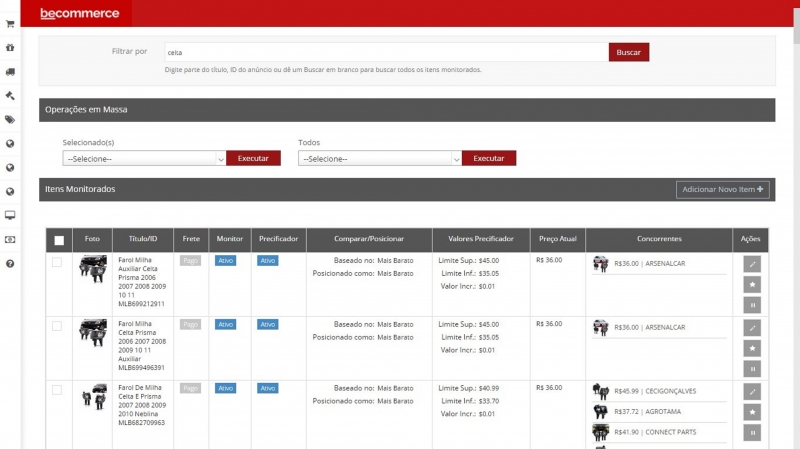The image size is (800, 449).
Task: Open the help question mark icon
Action: coord(10,263)
